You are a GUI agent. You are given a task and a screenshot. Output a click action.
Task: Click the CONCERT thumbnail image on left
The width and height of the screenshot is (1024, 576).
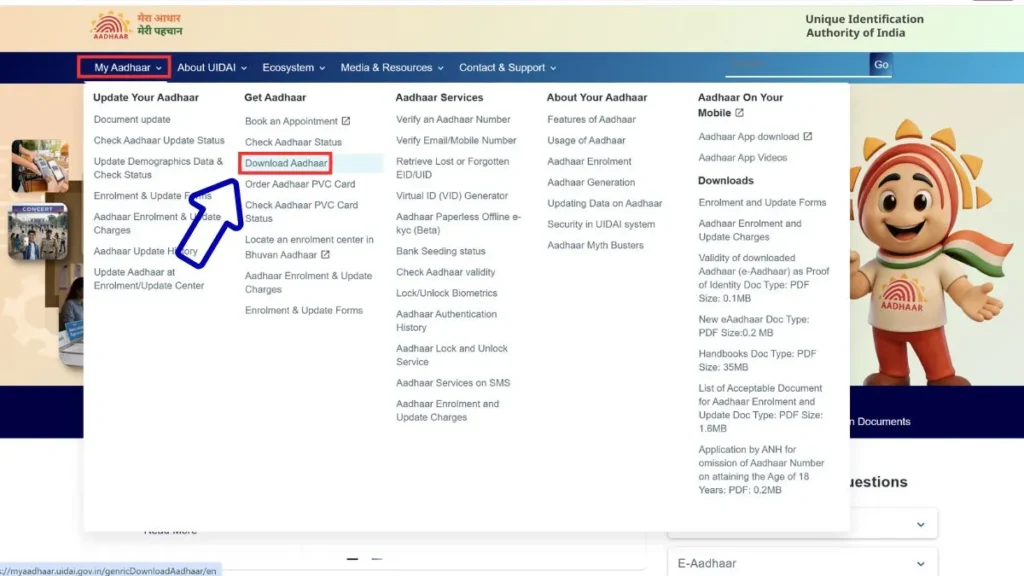pos(38,232)
